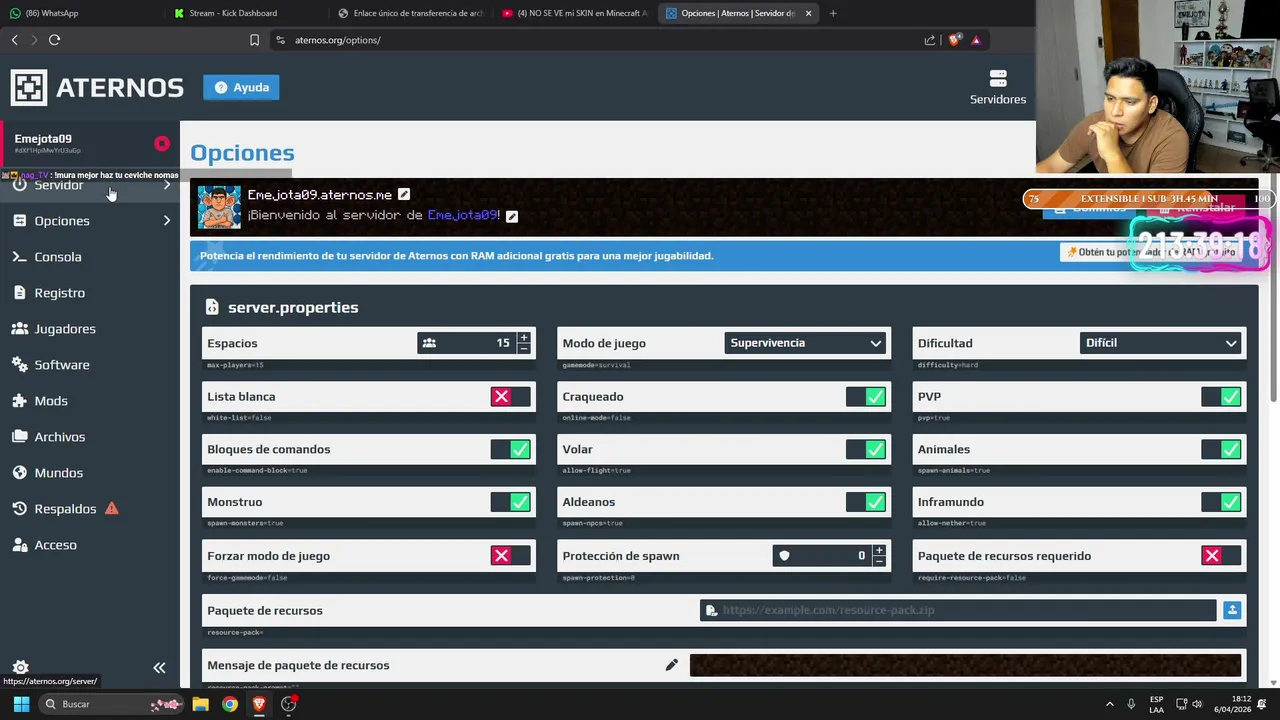Click the share icon in address bar
This screenshot has width=1280, height=720.
point(930,40)
